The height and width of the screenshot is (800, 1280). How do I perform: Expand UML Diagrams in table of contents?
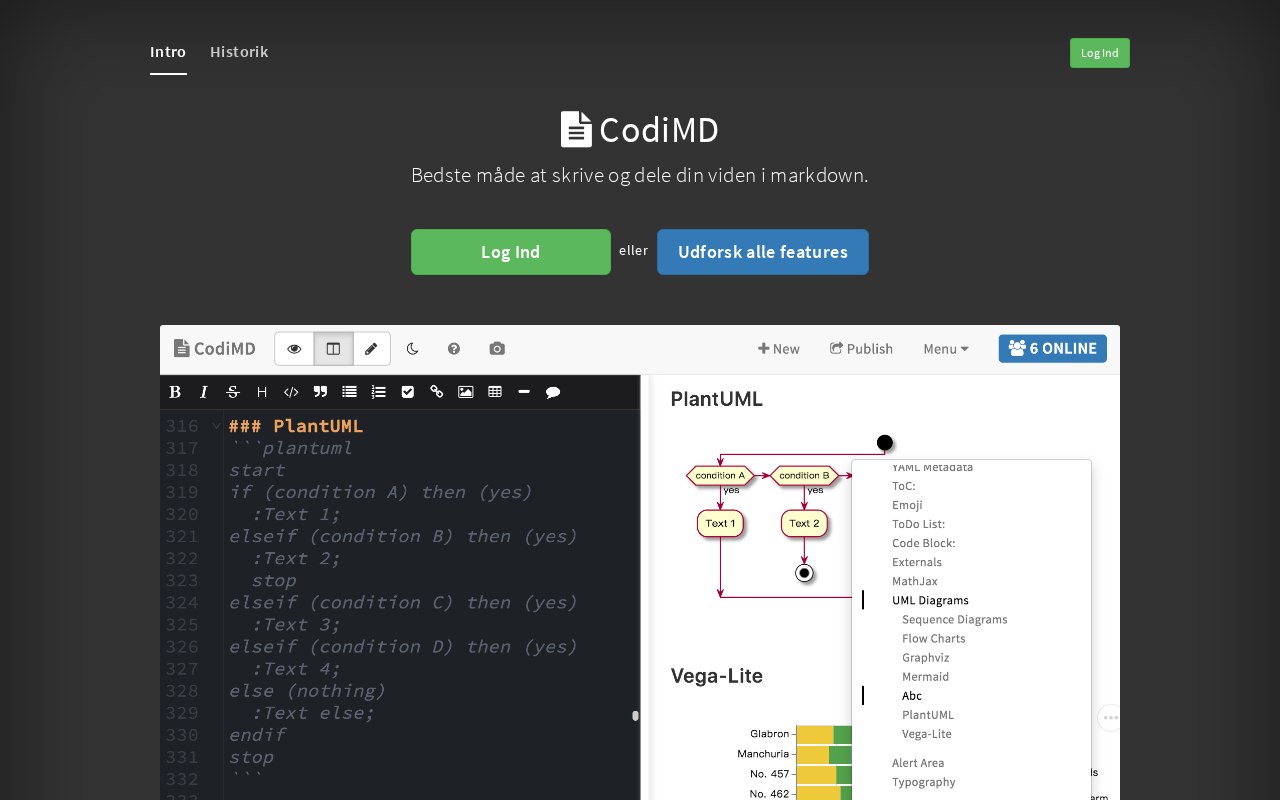click(930, 600)
